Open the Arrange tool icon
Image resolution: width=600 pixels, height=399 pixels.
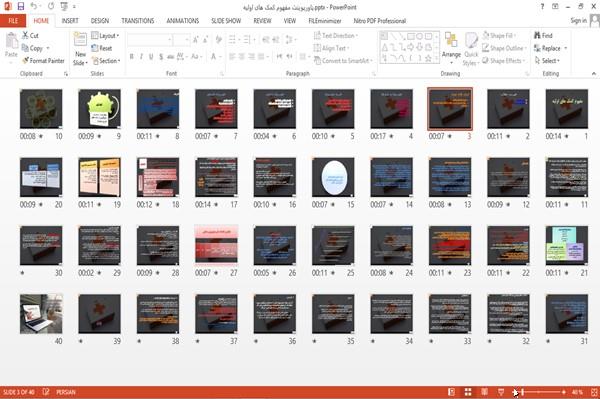point(451,40)
